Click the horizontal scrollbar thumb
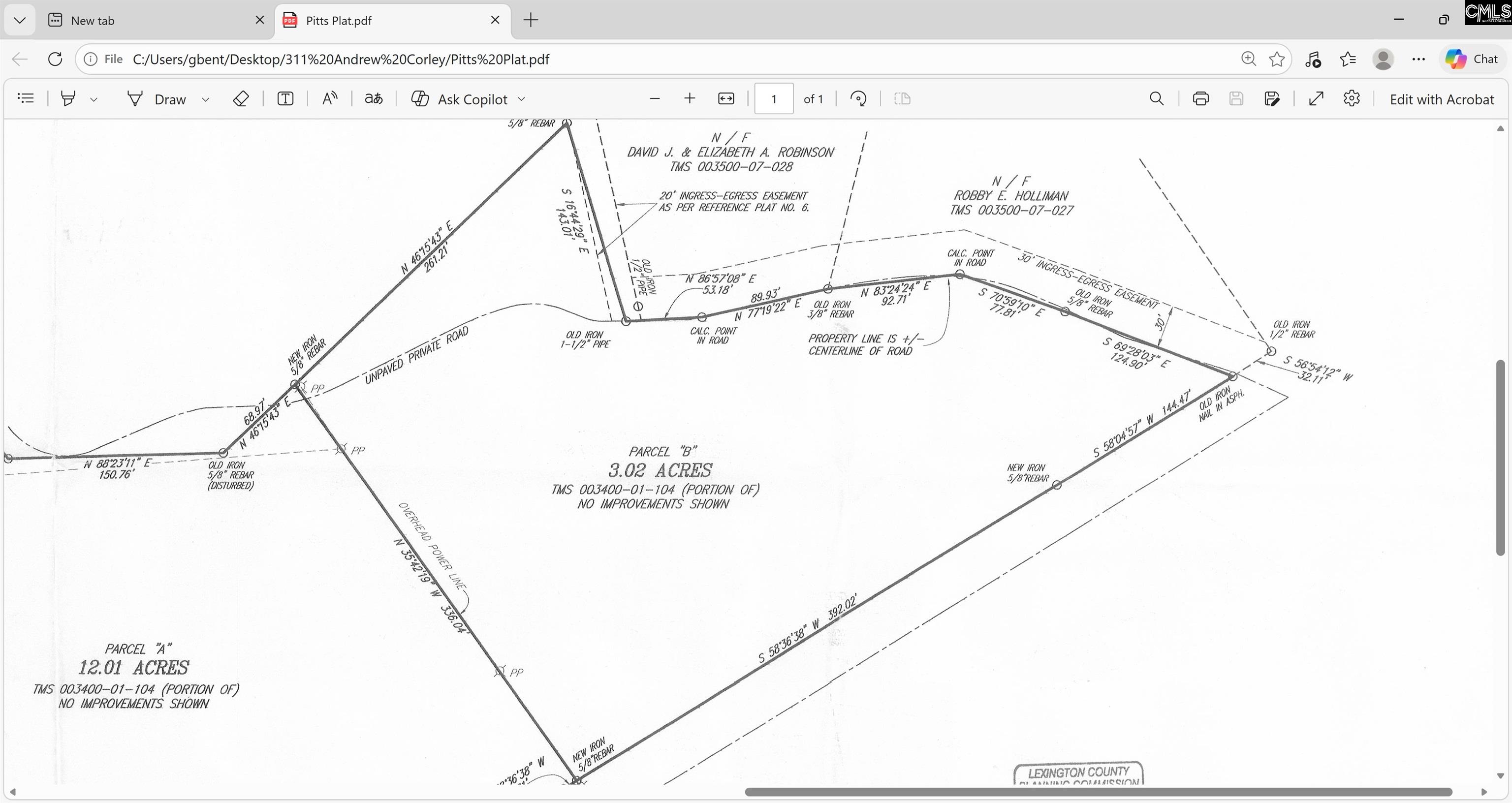 [1098, 792]
